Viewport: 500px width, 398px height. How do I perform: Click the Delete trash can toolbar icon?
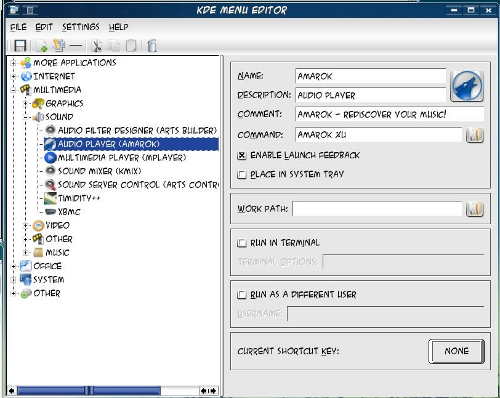tap(152, 46)
